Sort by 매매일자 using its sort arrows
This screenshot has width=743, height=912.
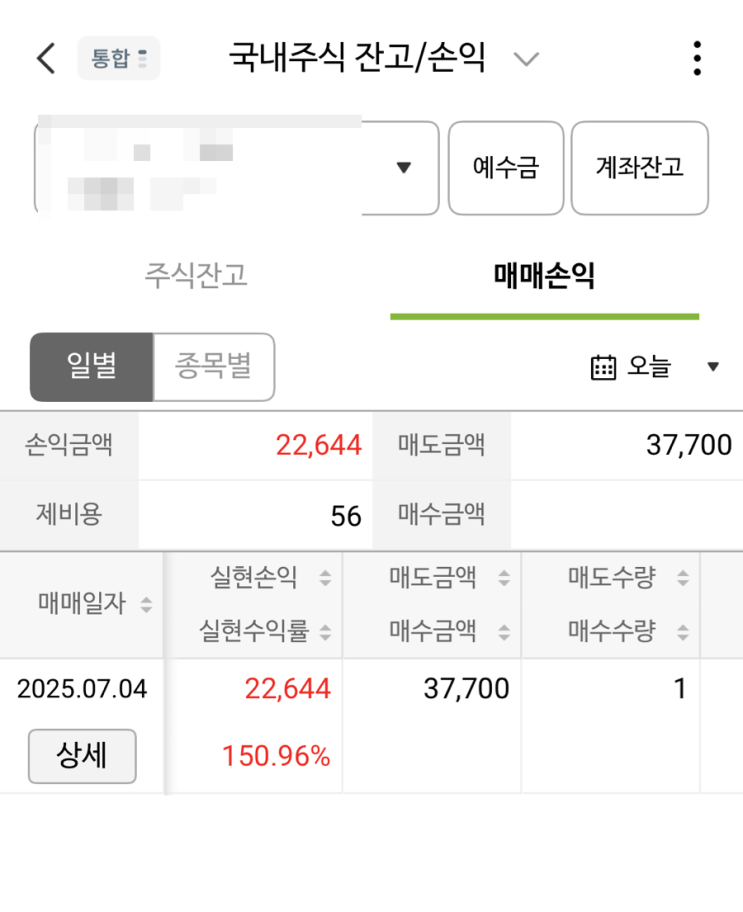pyautogui.click(x=147, y=605)
